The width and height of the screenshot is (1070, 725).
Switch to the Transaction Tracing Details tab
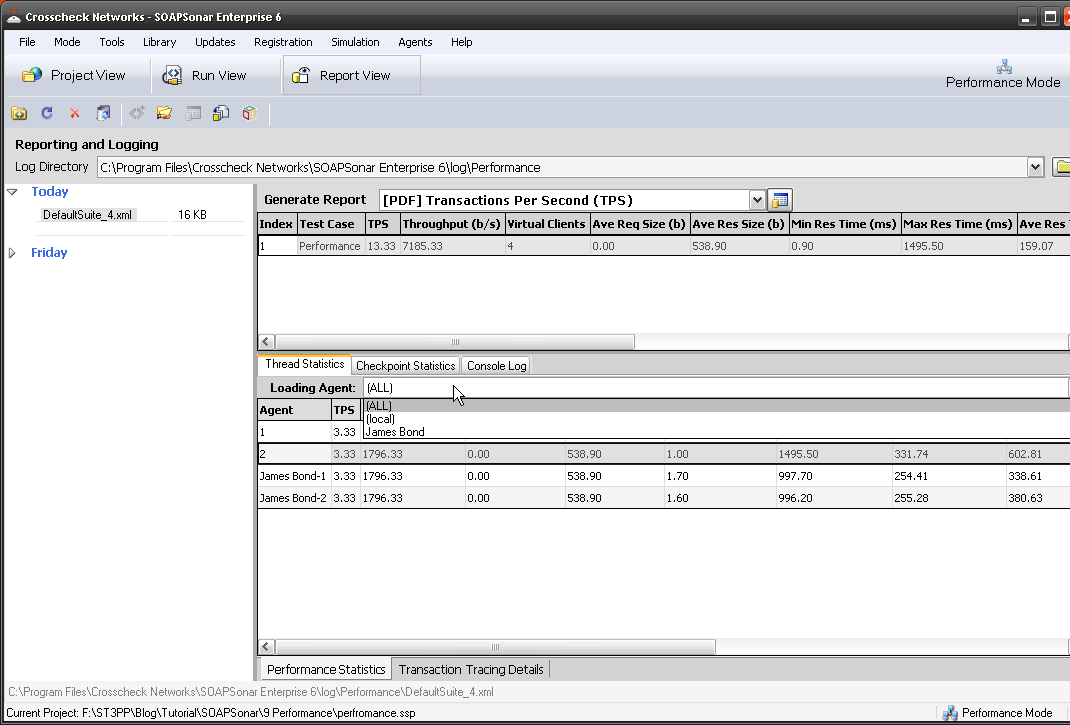(471, 669)
